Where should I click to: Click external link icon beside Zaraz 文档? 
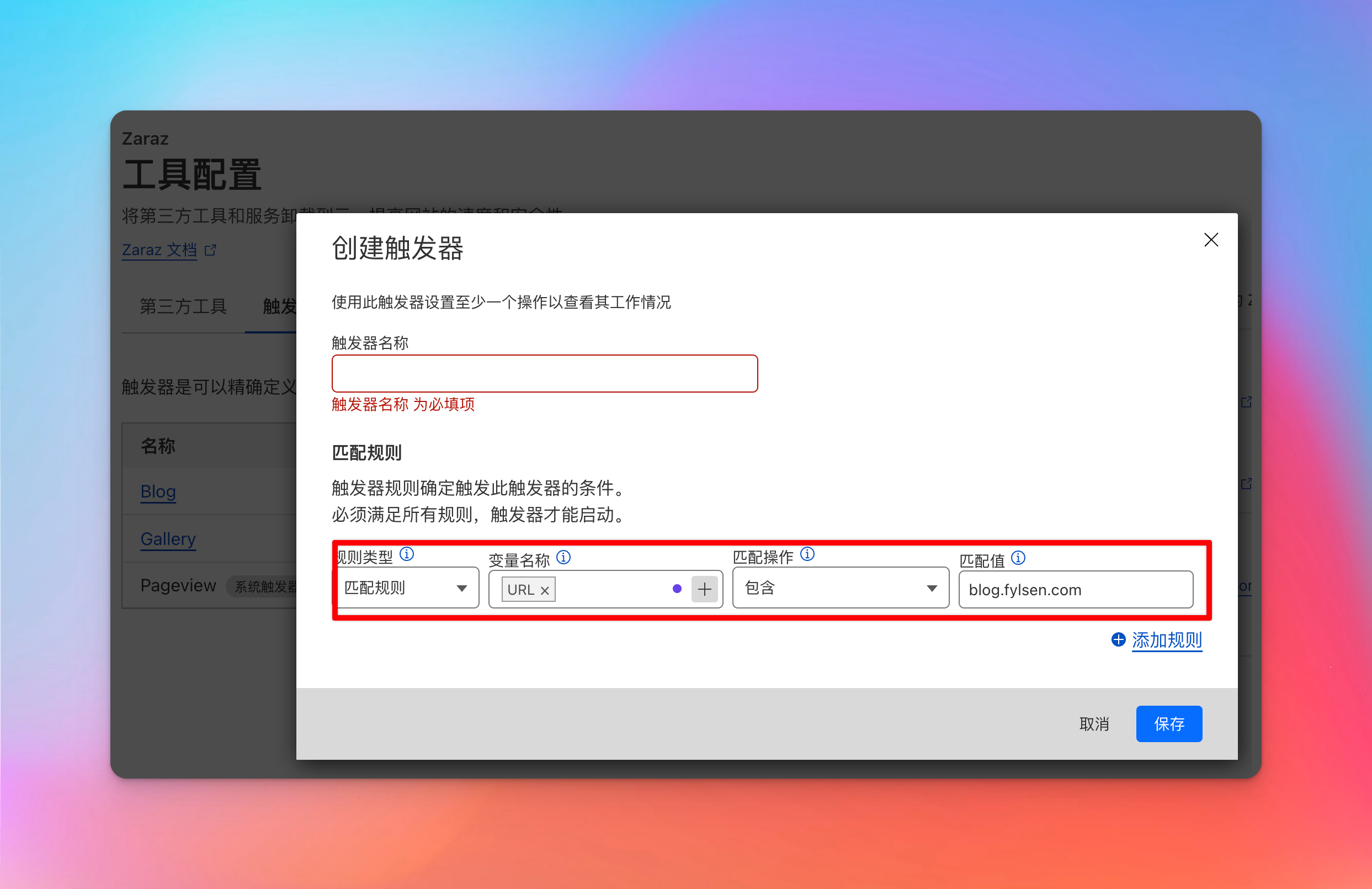210,250
